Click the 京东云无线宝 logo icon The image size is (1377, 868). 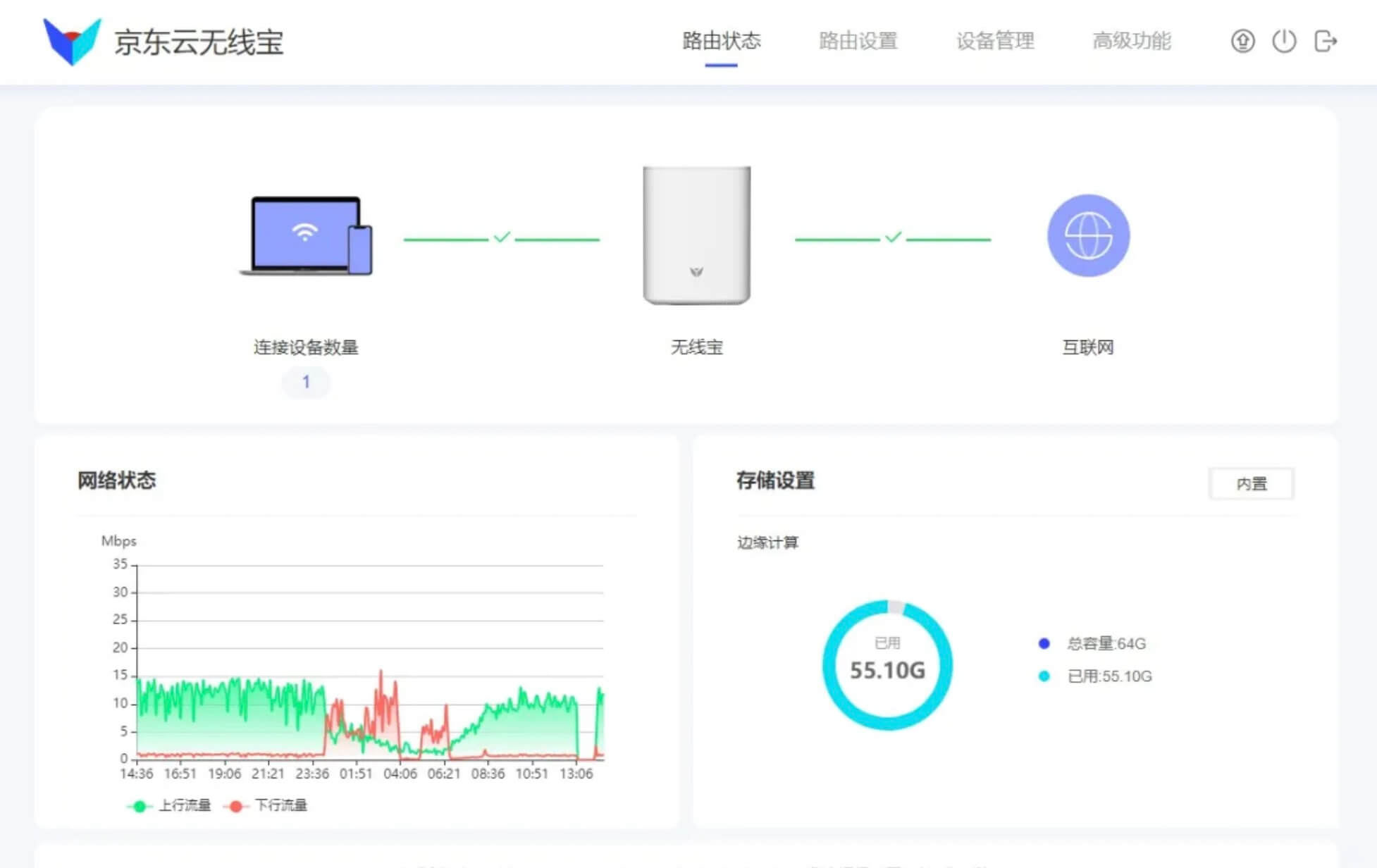point(70,42)
